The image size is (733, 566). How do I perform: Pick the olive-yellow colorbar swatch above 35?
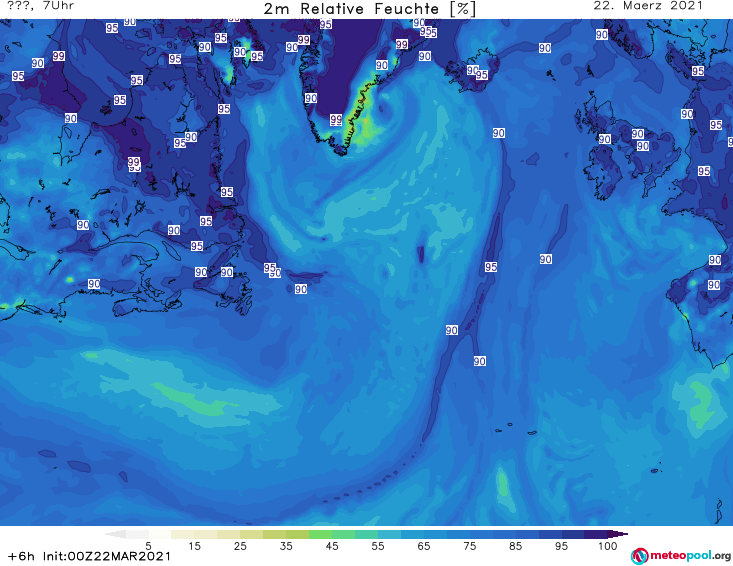coord(297,534)
